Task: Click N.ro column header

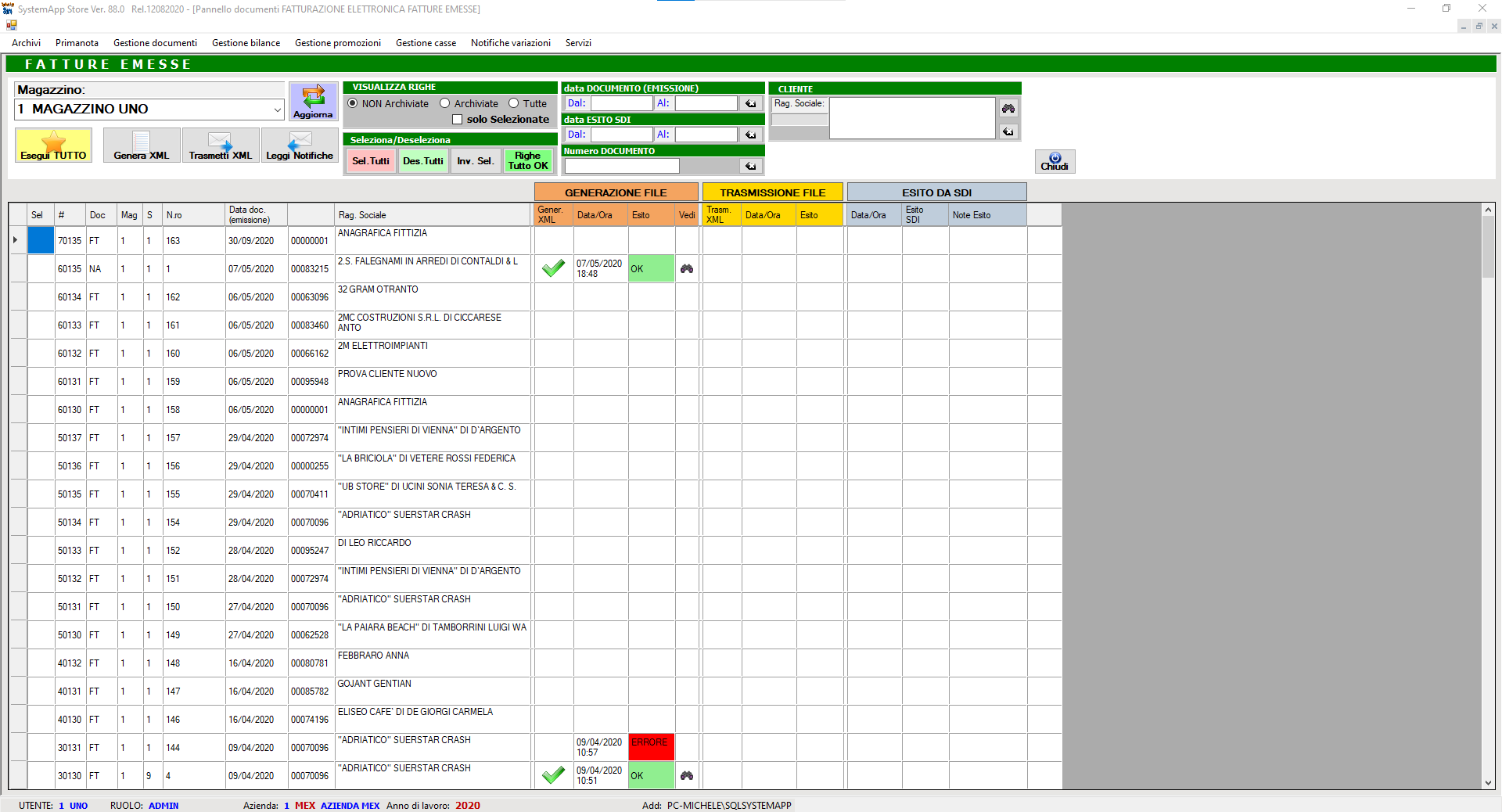Action: point(193,215)
